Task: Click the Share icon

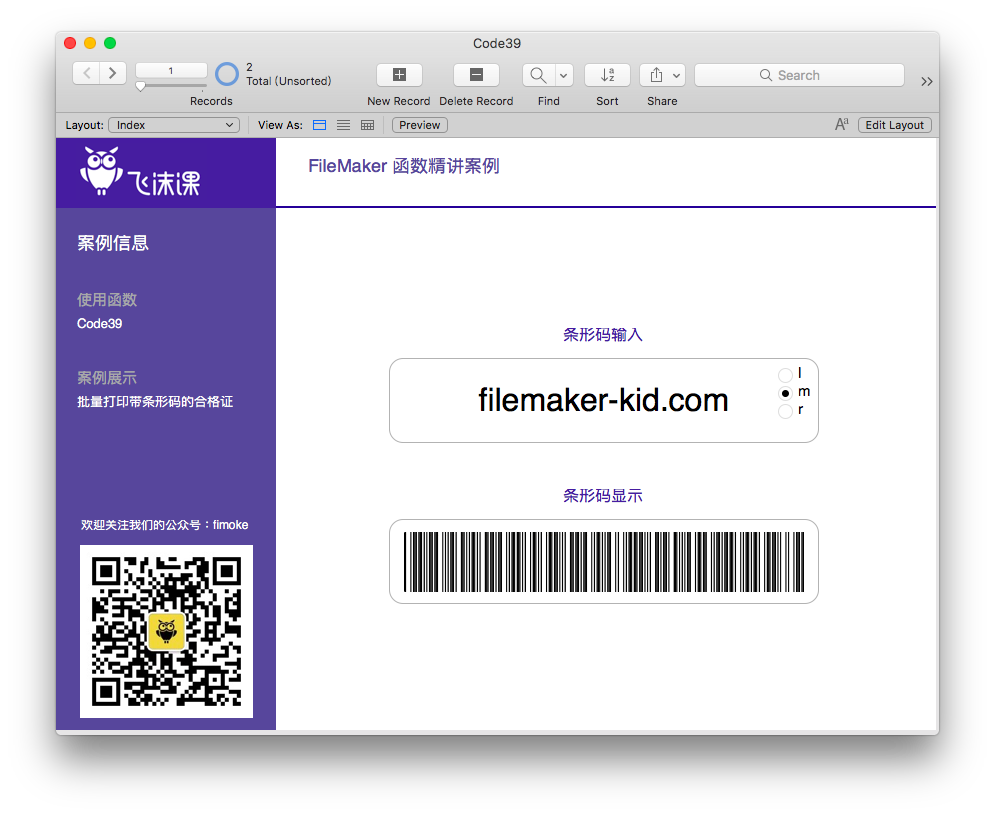Action: pyautogui.click(x=656, y=75)
